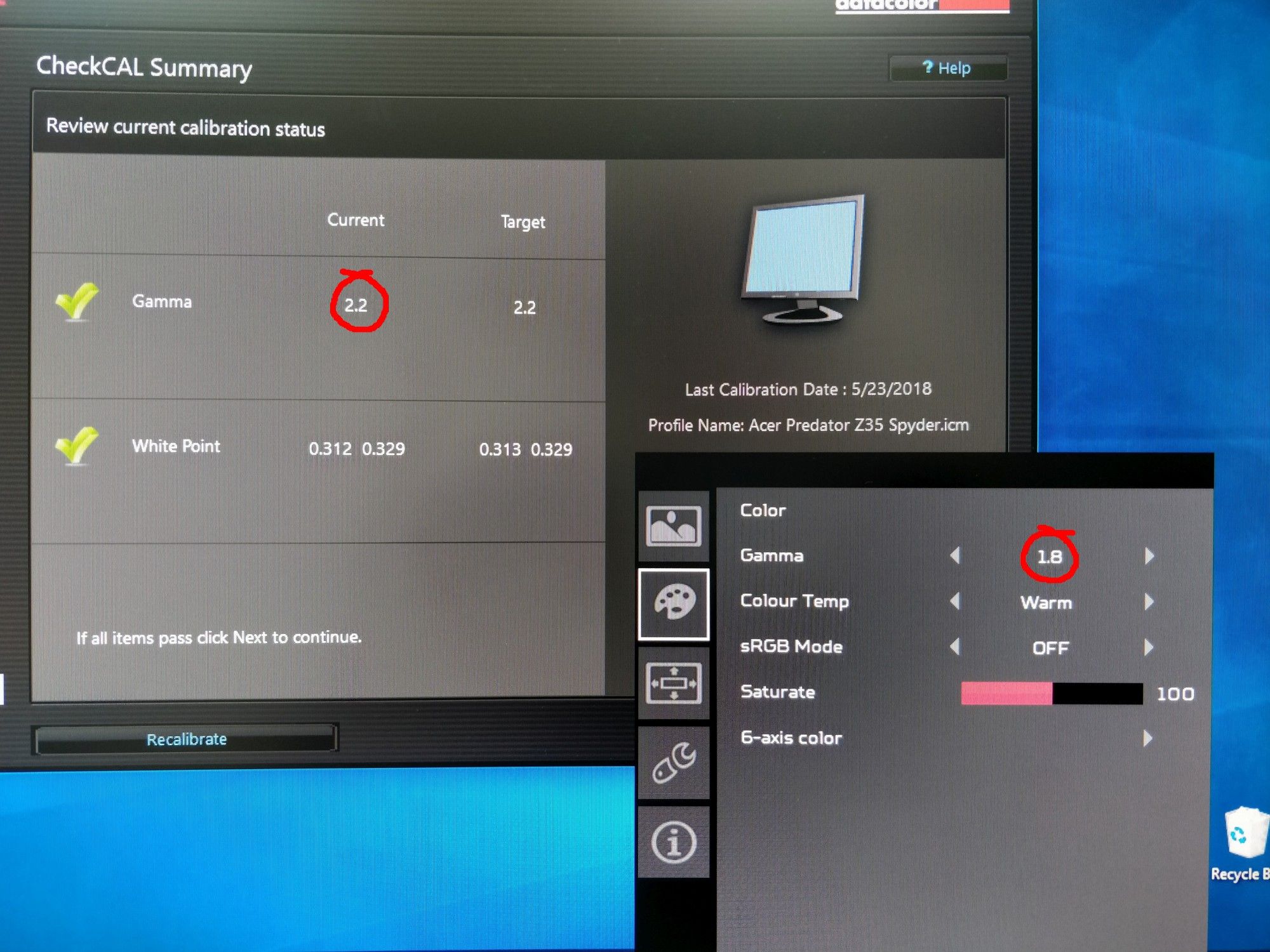1270x952 pixels.
Task: Click the Last Calibration Date text
Action: [x=808, y=389]
